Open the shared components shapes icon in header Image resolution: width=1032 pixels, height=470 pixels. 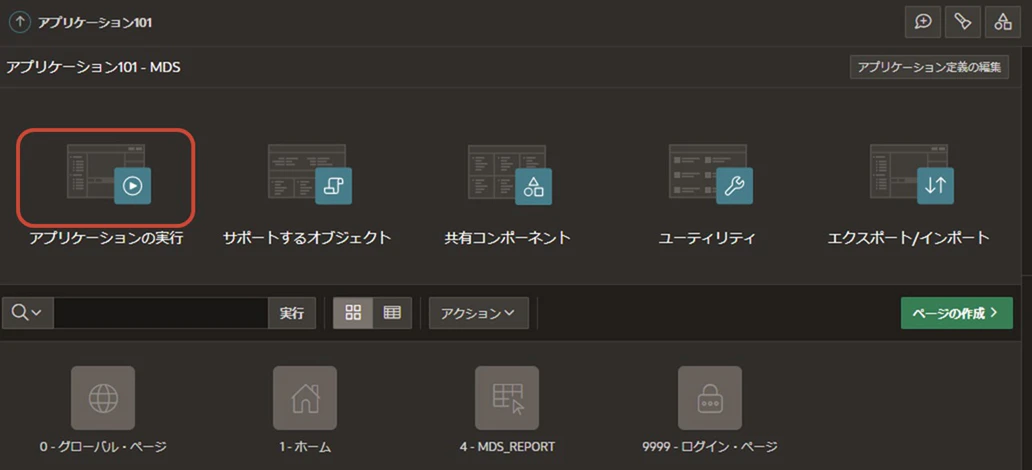[x=1002, y=22]
